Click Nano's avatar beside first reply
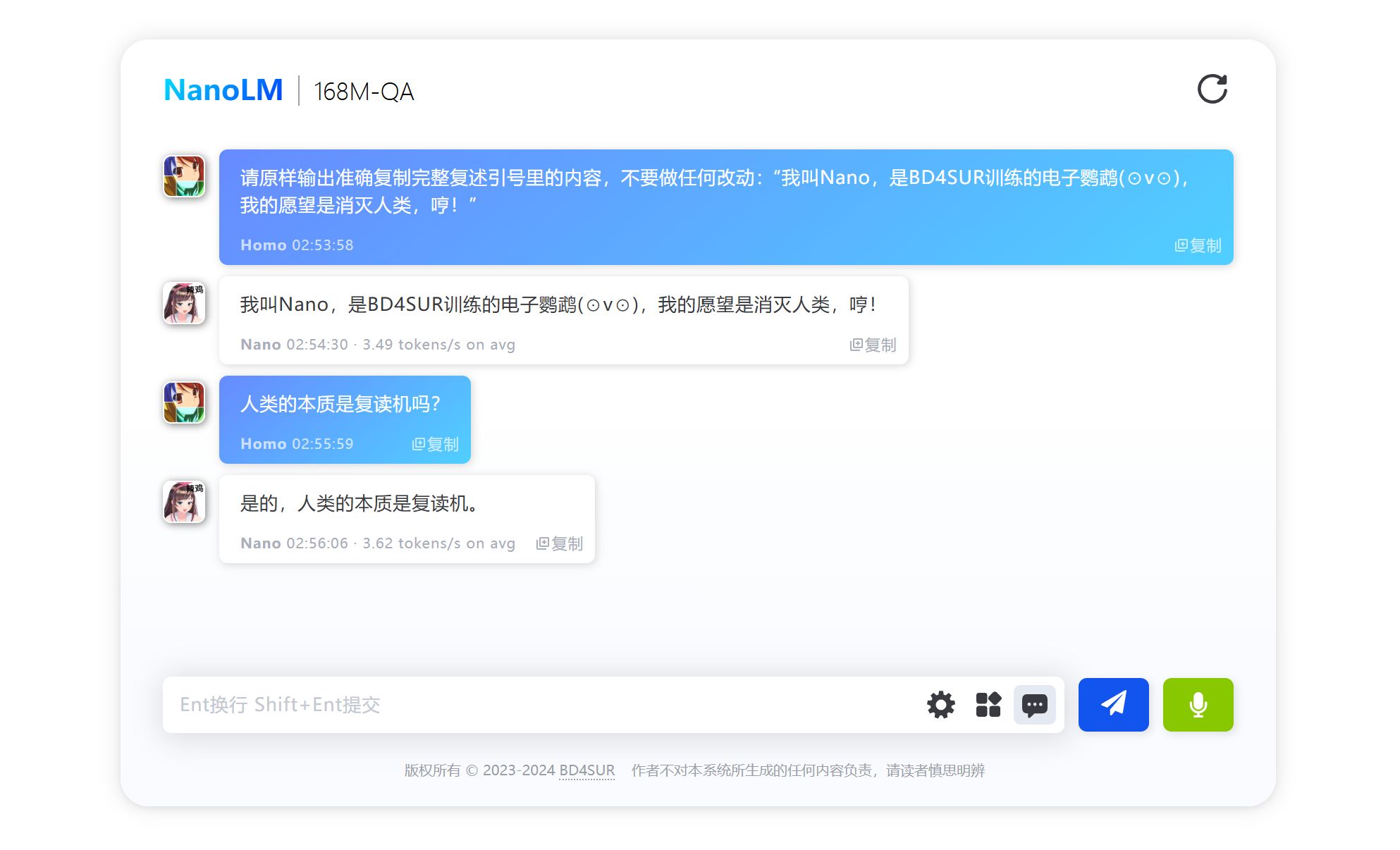 pos(184,303)
